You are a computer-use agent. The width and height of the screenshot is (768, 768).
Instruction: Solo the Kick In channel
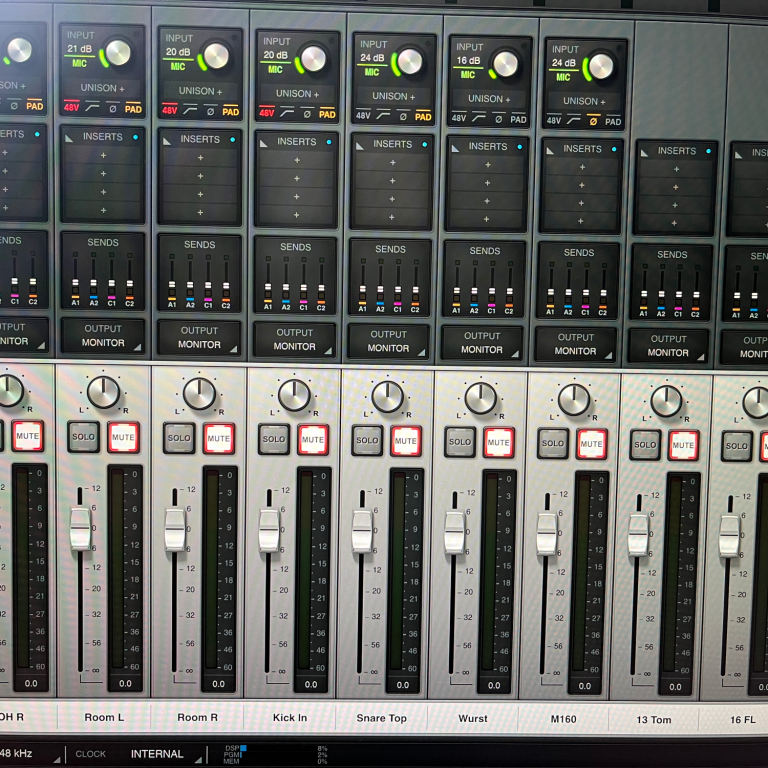pyautogui.click(x=274, y=439)
